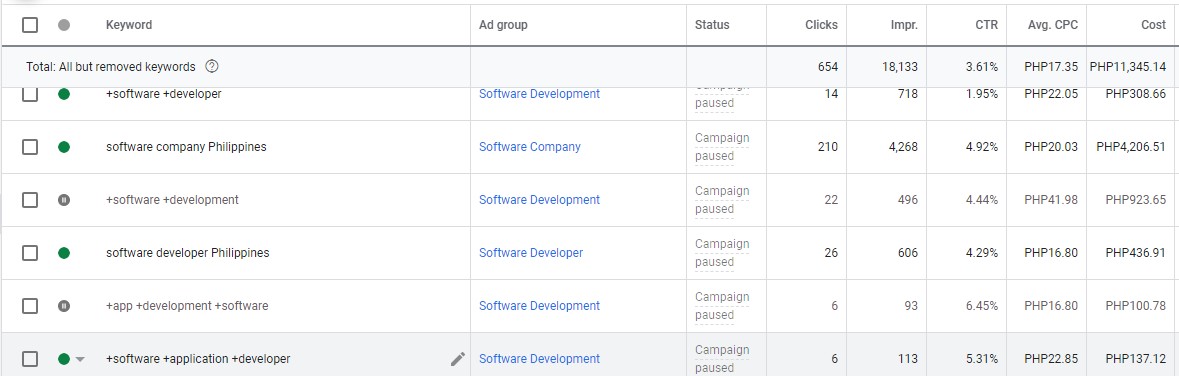Select checkbox for +software +development row
This screenshot has height=376, width=1179.
(29, 200)
